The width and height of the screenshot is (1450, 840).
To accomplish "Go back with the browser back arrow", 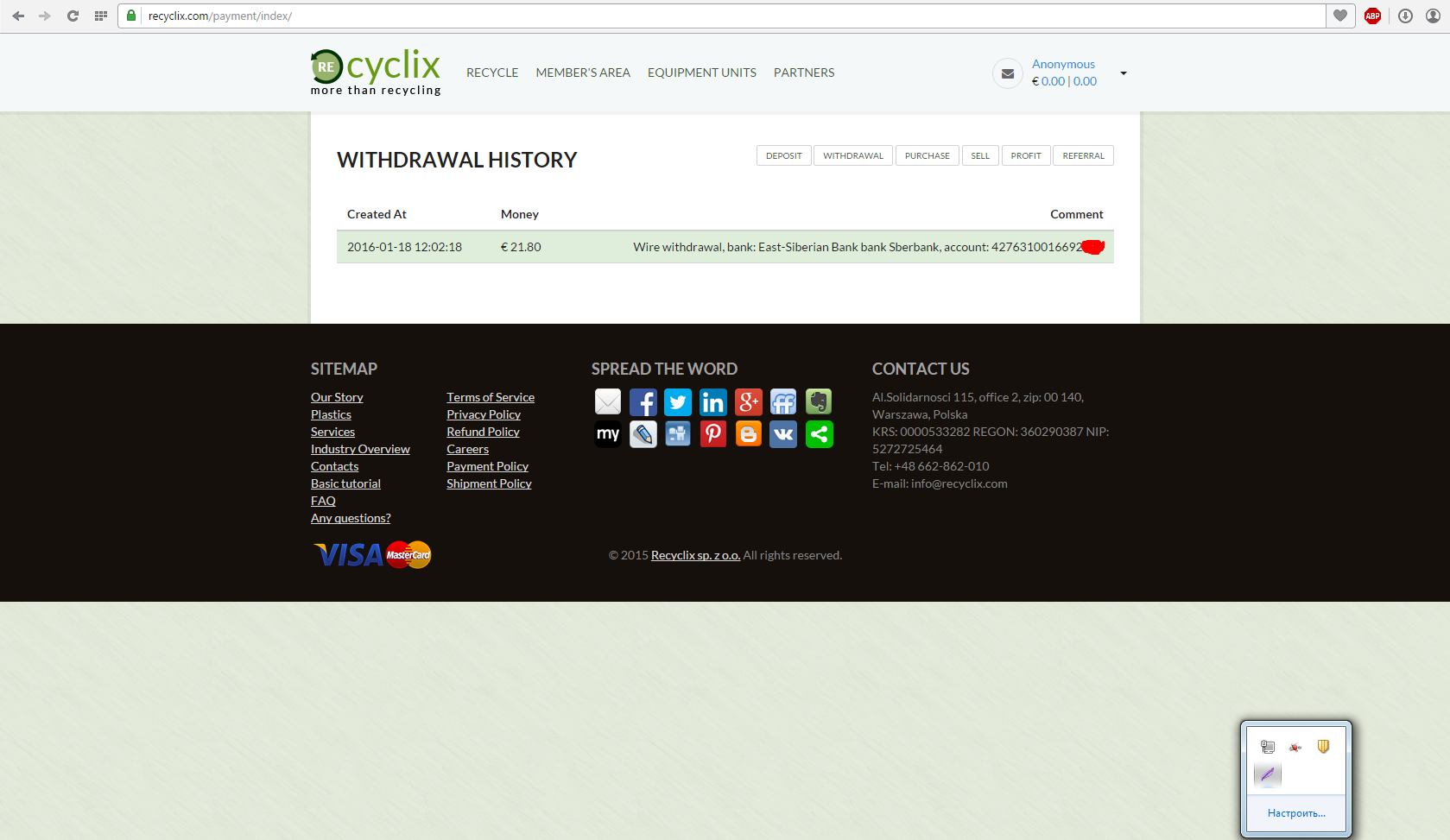I will tap(18, 16).
